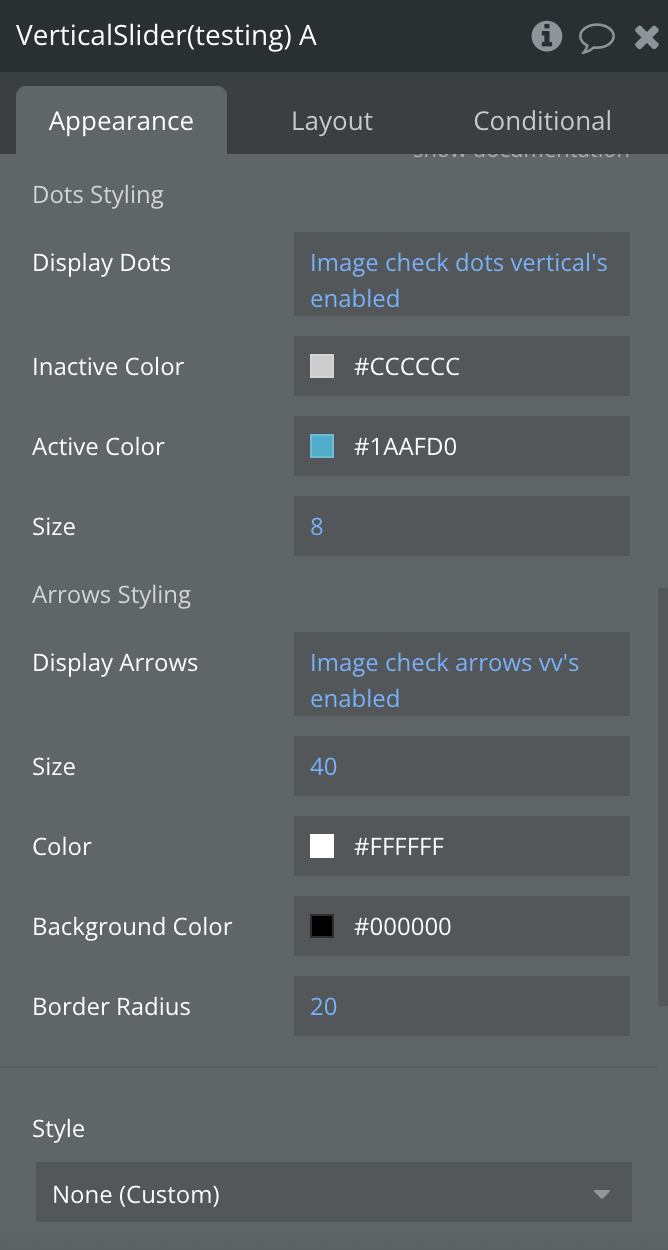Click the Style dropdown arrow

pyautogui.click(x=601, y=1194)
